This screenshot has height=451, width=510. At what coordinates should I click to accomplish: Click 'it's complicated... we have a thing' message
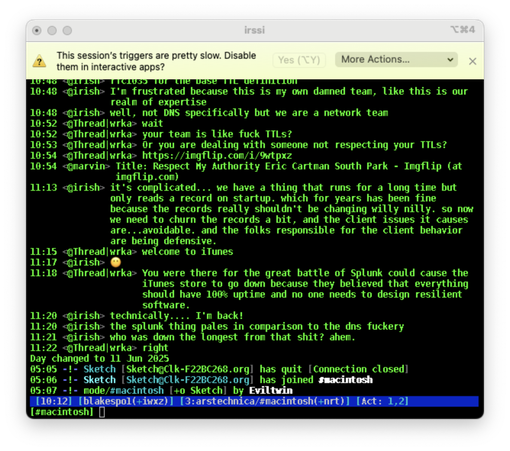(x=292, y=214)
